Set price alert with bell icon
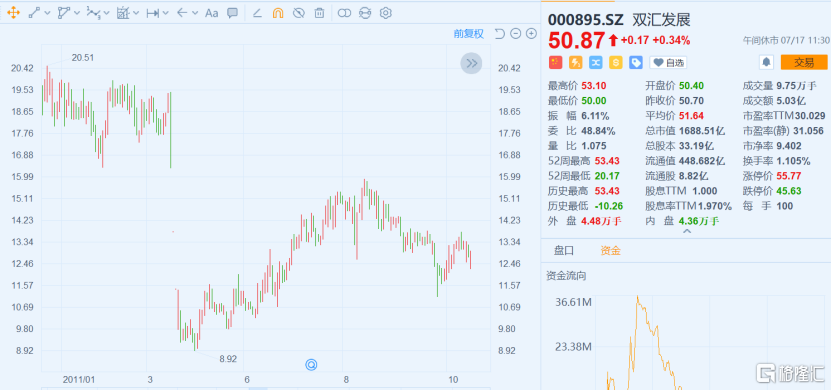 coord(766,63)
